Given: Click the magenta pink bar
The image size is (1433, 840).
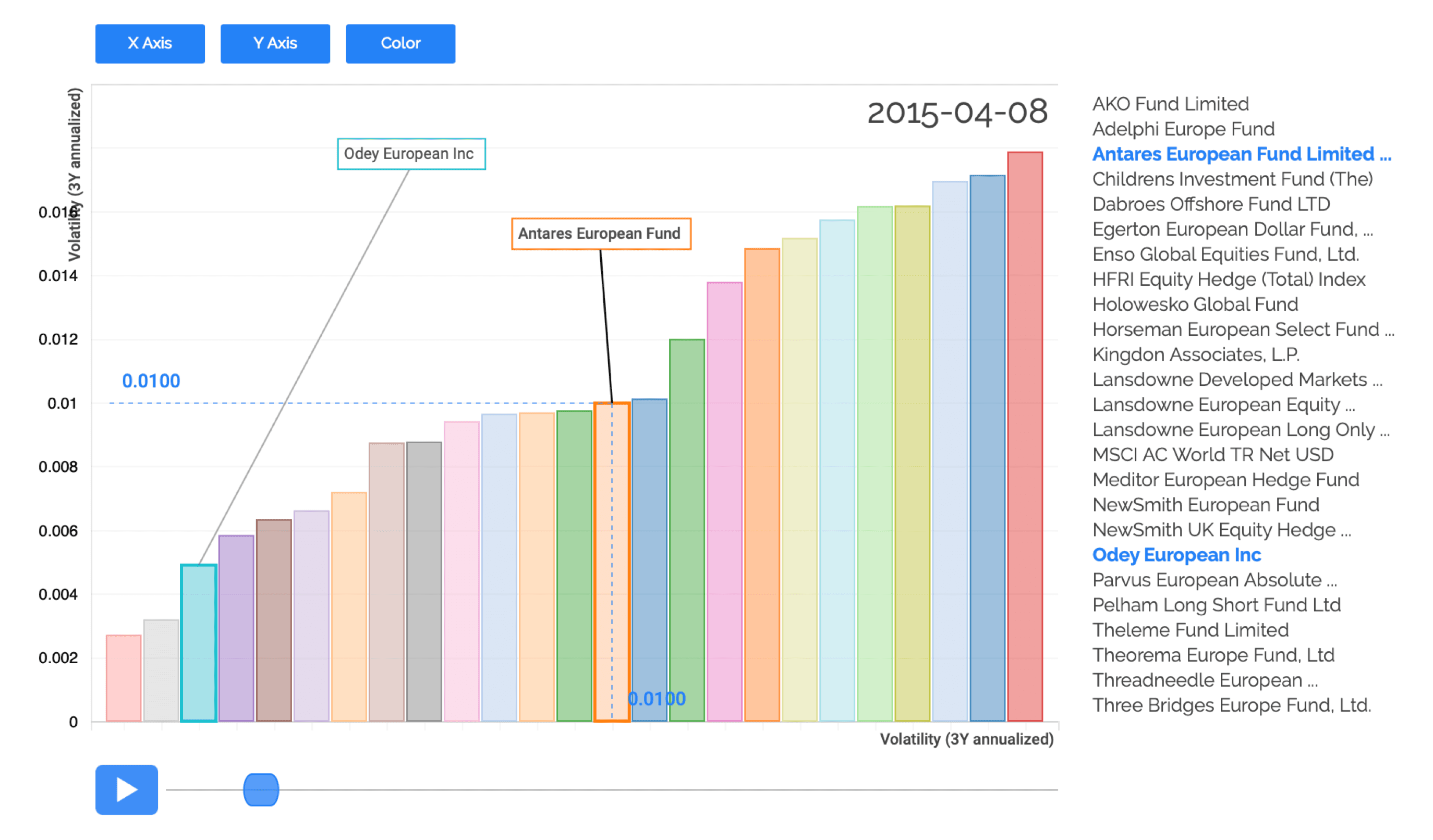Looking at the screenshot, I should click(724, 502).
